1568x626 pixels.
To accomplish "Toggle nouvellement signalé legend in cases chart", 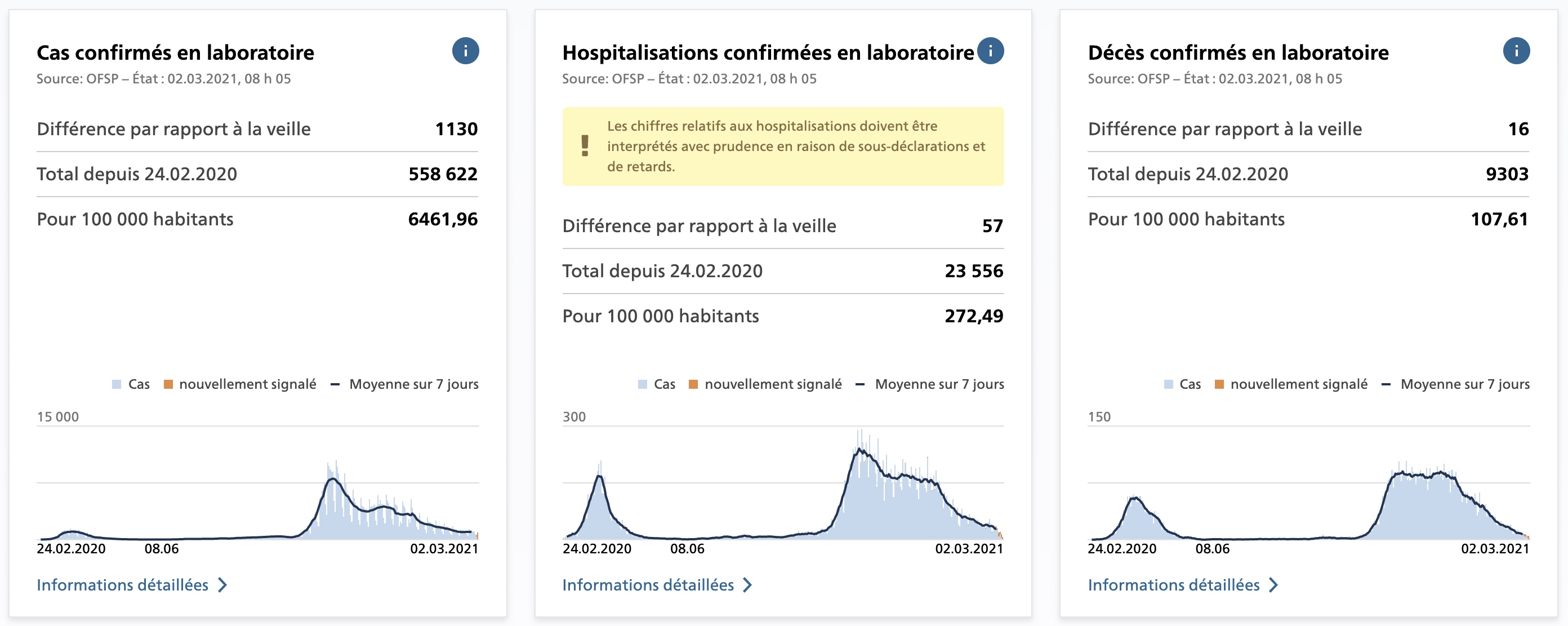I will (x=247, y=384).
